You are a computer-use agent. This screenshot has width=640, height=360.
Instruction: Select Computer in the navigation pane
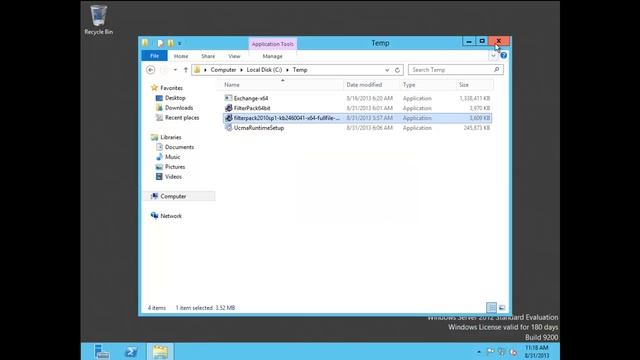(x=173, y=196)
